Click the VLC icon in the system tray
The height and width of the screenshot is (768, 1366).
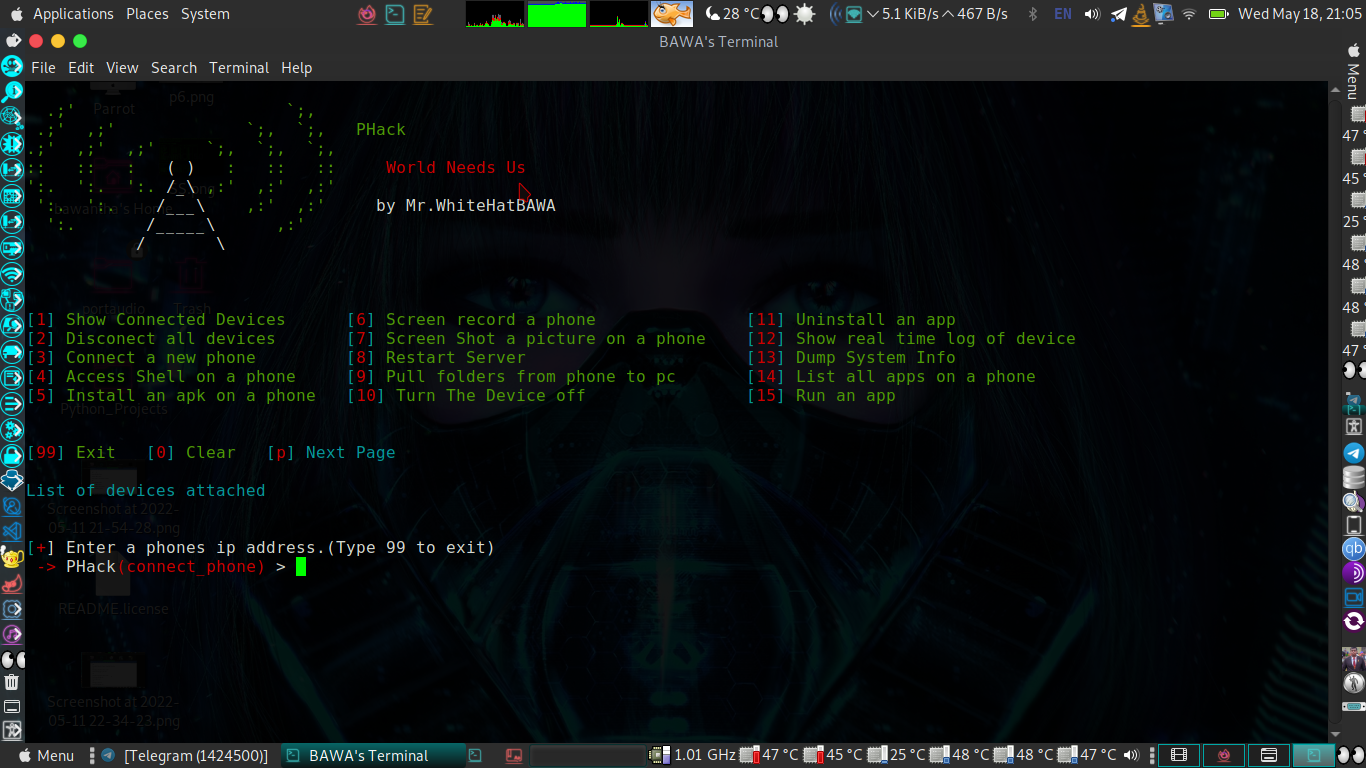(1143, 14)
